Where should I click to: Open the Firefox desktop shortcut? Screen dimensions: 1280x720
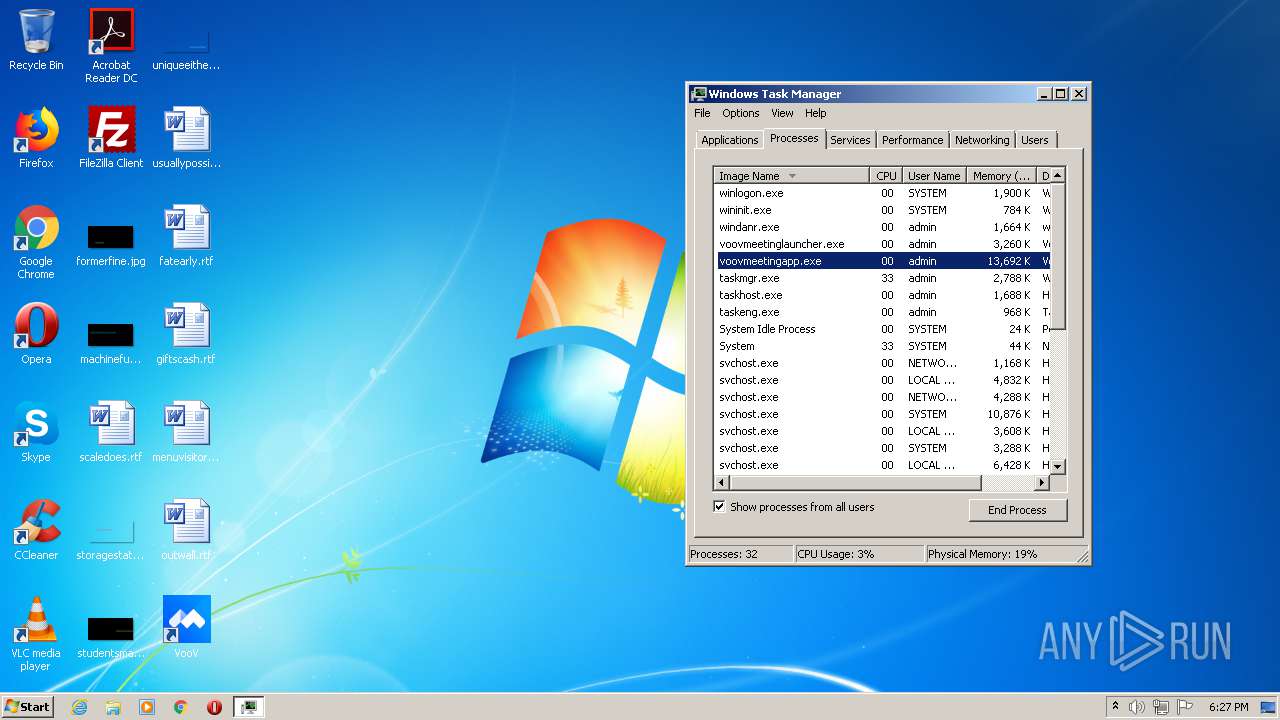click(36, 138)
